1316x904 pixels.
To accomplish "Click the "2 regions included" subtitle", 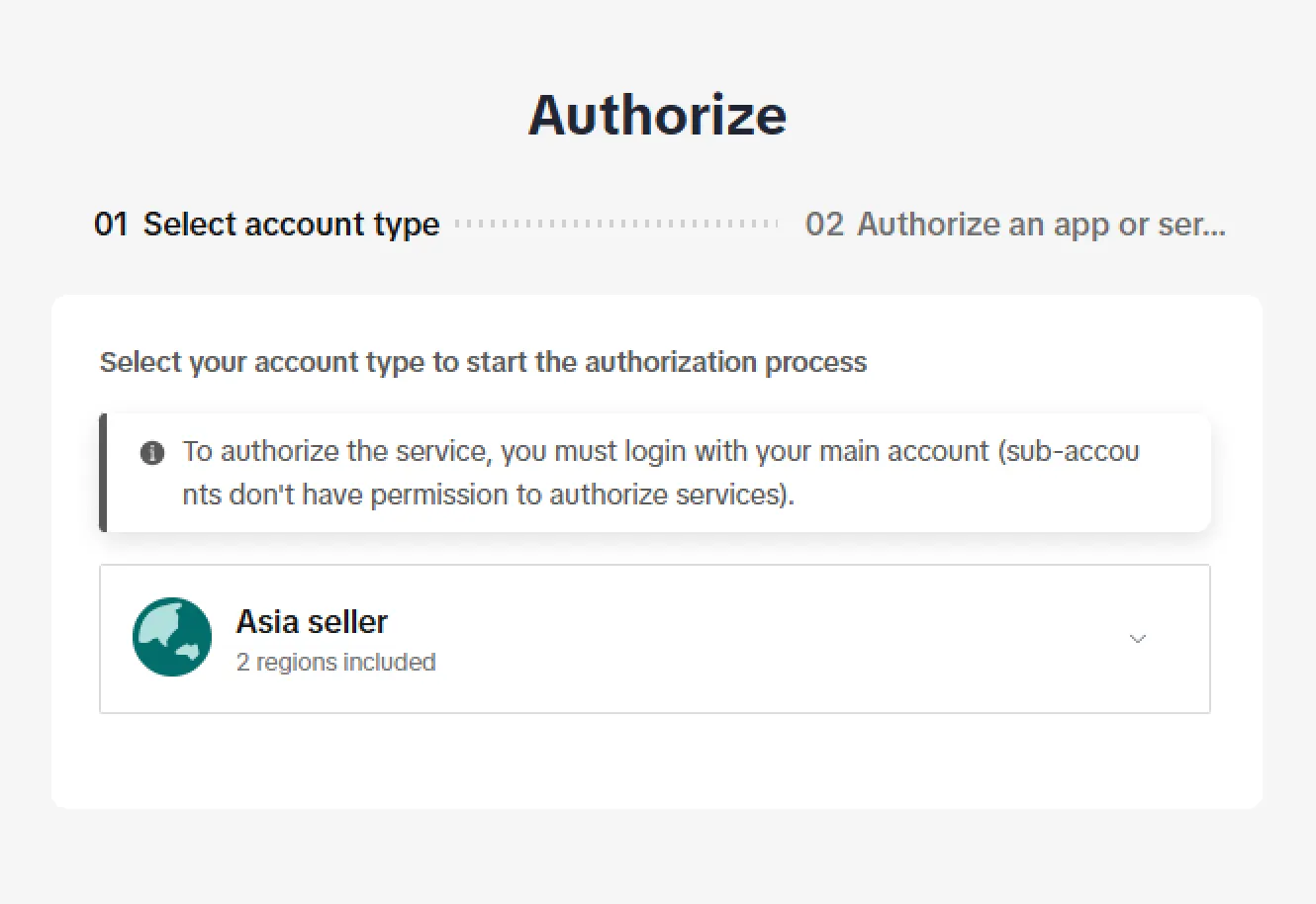I will [335, 662].
